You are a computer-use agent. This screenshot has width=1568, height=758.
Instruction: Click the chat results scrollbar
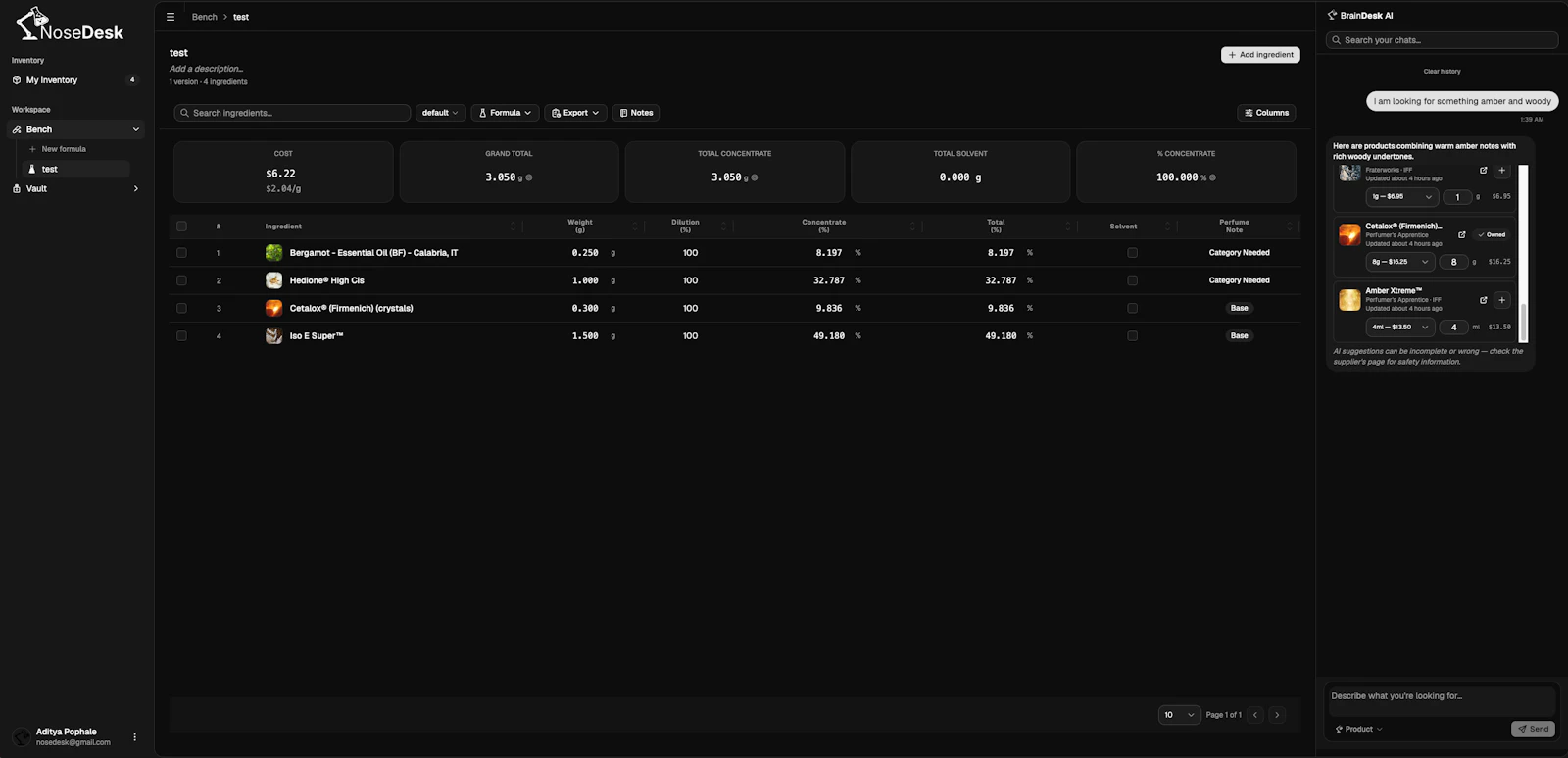click(1524, 253)
